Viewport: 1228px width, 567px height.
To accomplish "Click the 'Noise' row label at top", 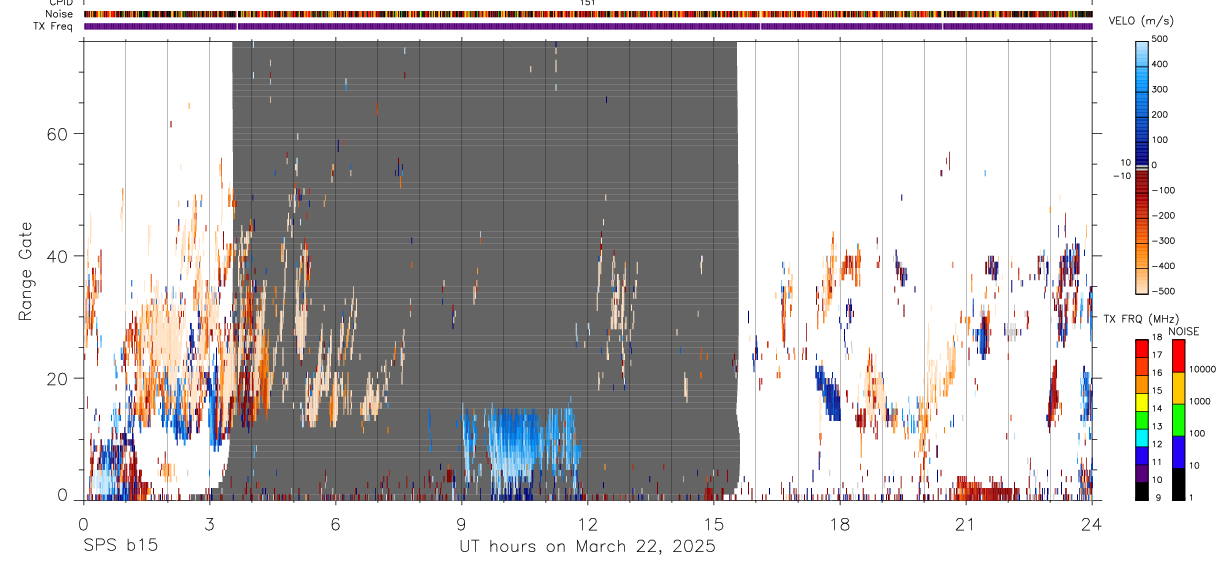I will coord(60,14).
